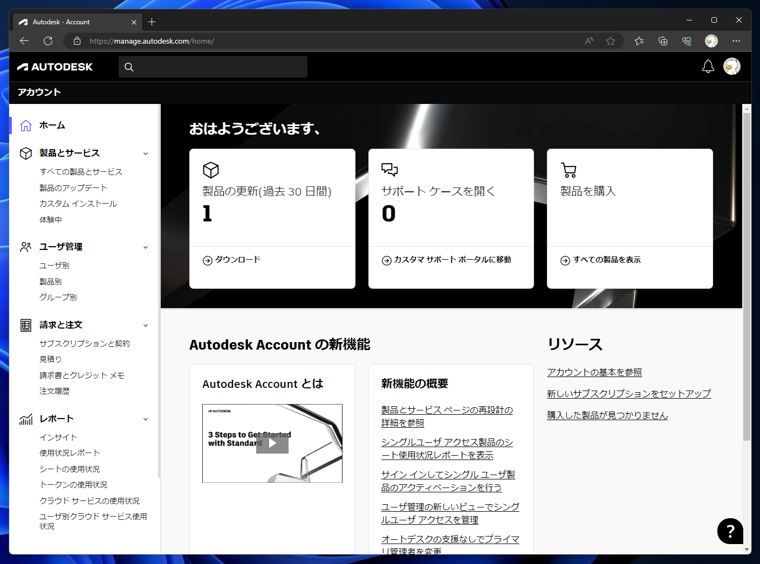
Task: Click the arrow circle icon beside すべての製品を表示
Action: point(565,261)
